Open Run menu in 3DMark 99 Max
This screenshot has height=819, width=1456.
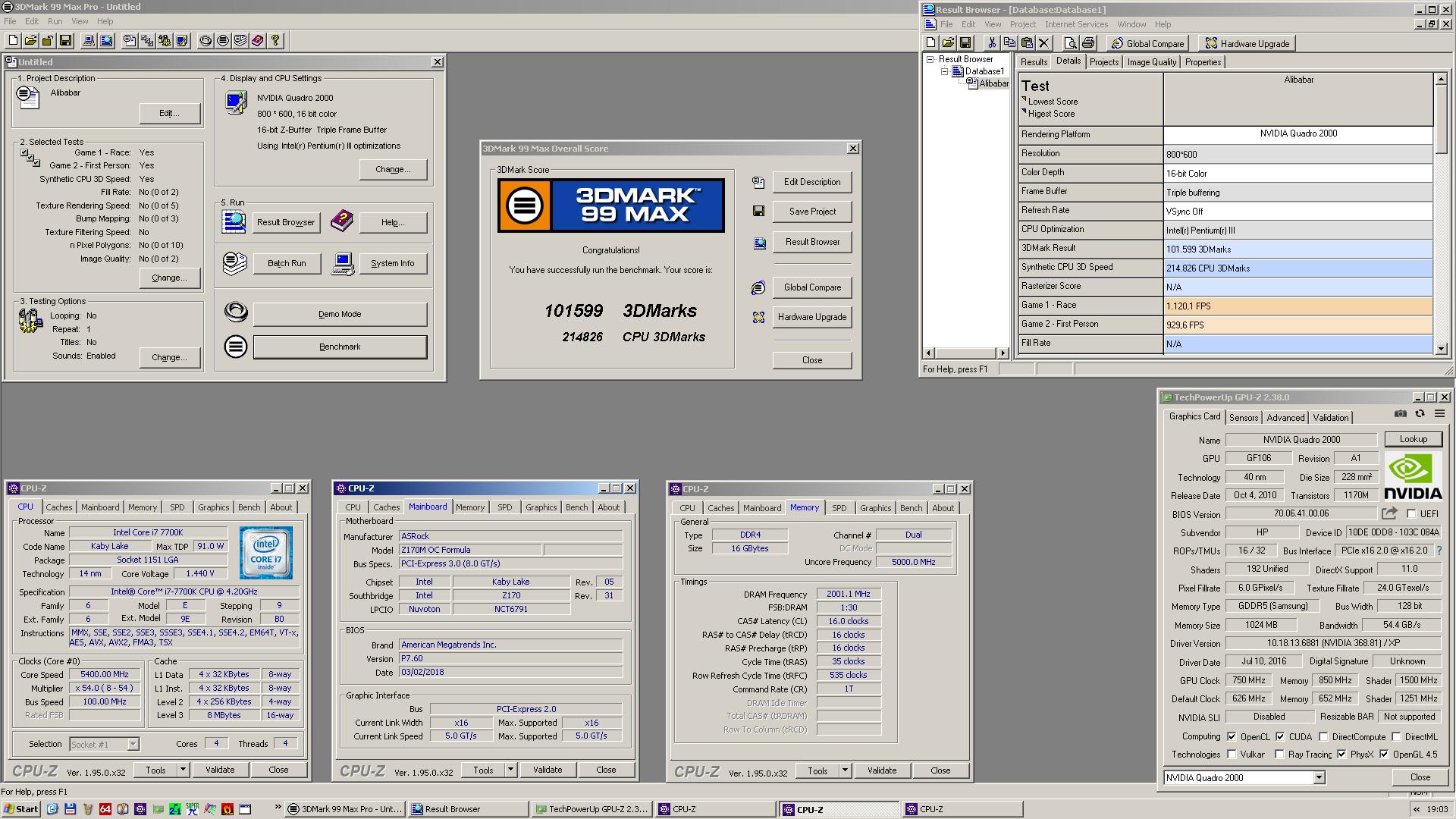(x=55, y=21)
